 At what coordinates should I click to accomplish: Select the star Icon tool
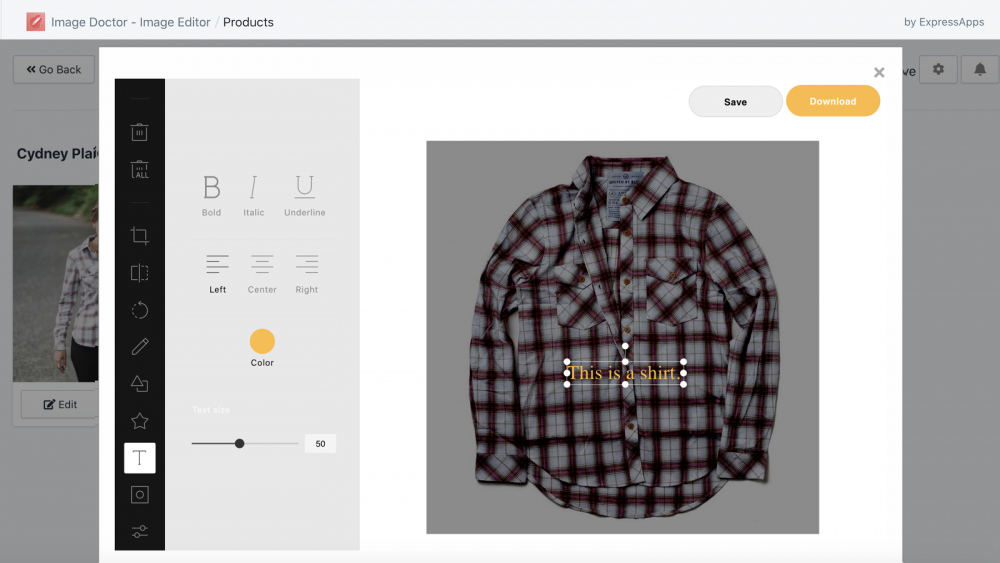140,421
